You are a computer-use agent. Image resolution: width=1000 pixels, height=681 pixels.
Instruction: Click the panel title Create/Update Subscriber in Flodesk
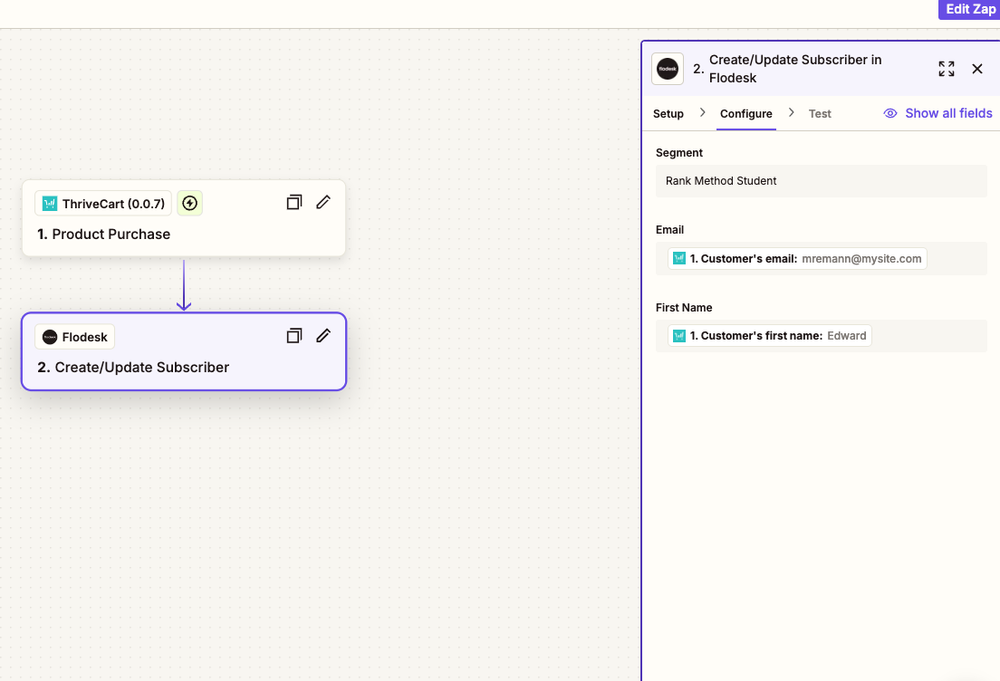795,69
